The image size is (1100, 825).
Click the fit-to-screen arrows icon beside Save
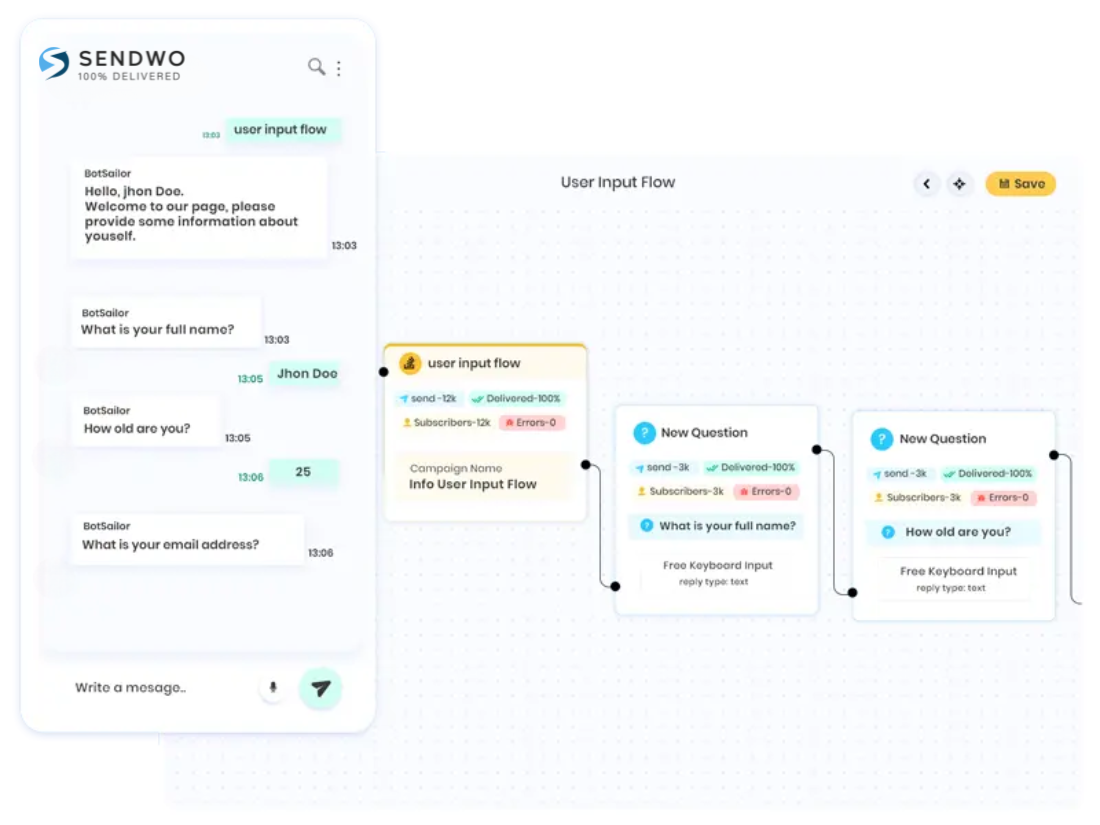(x=959, y=184)
